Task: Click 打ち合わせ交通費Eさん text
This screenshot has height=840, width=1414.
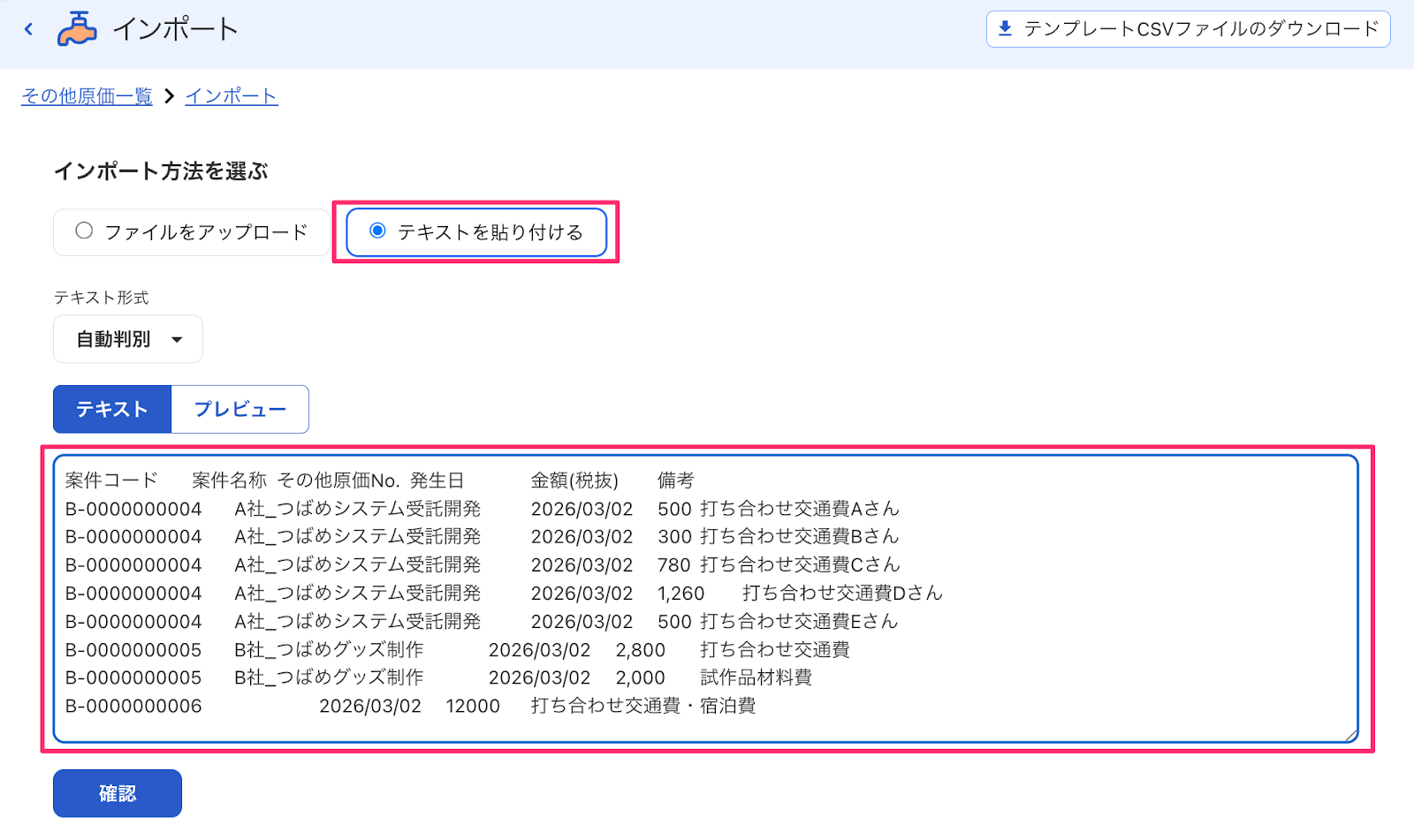Action: [800, 622]
